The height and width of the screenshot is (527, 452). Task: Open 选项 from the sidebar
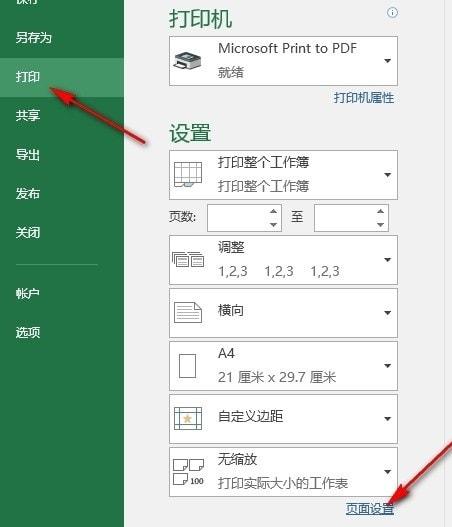pos(28,332)
